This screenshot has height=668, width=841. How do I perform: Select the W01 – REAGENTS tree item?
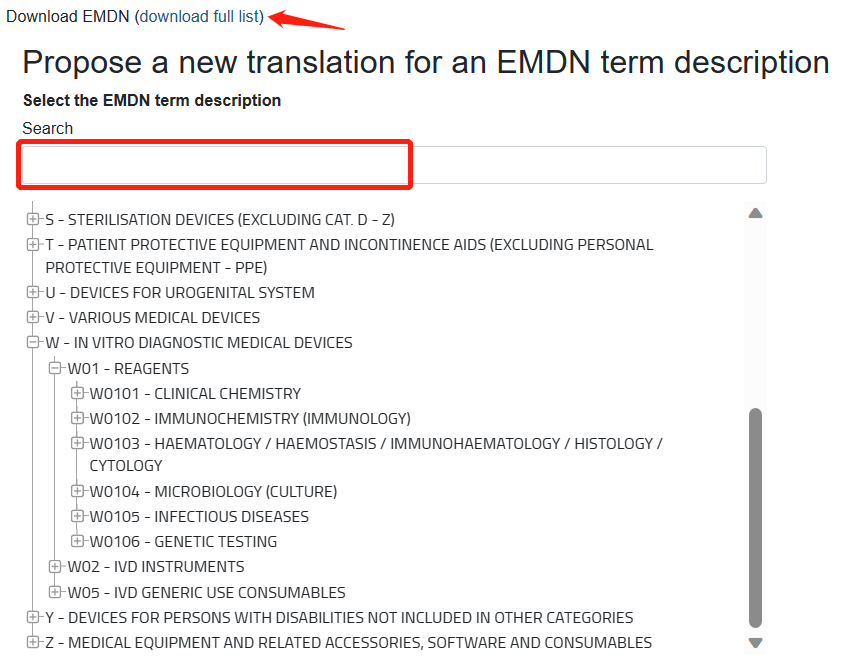click(x=128, y=368)
